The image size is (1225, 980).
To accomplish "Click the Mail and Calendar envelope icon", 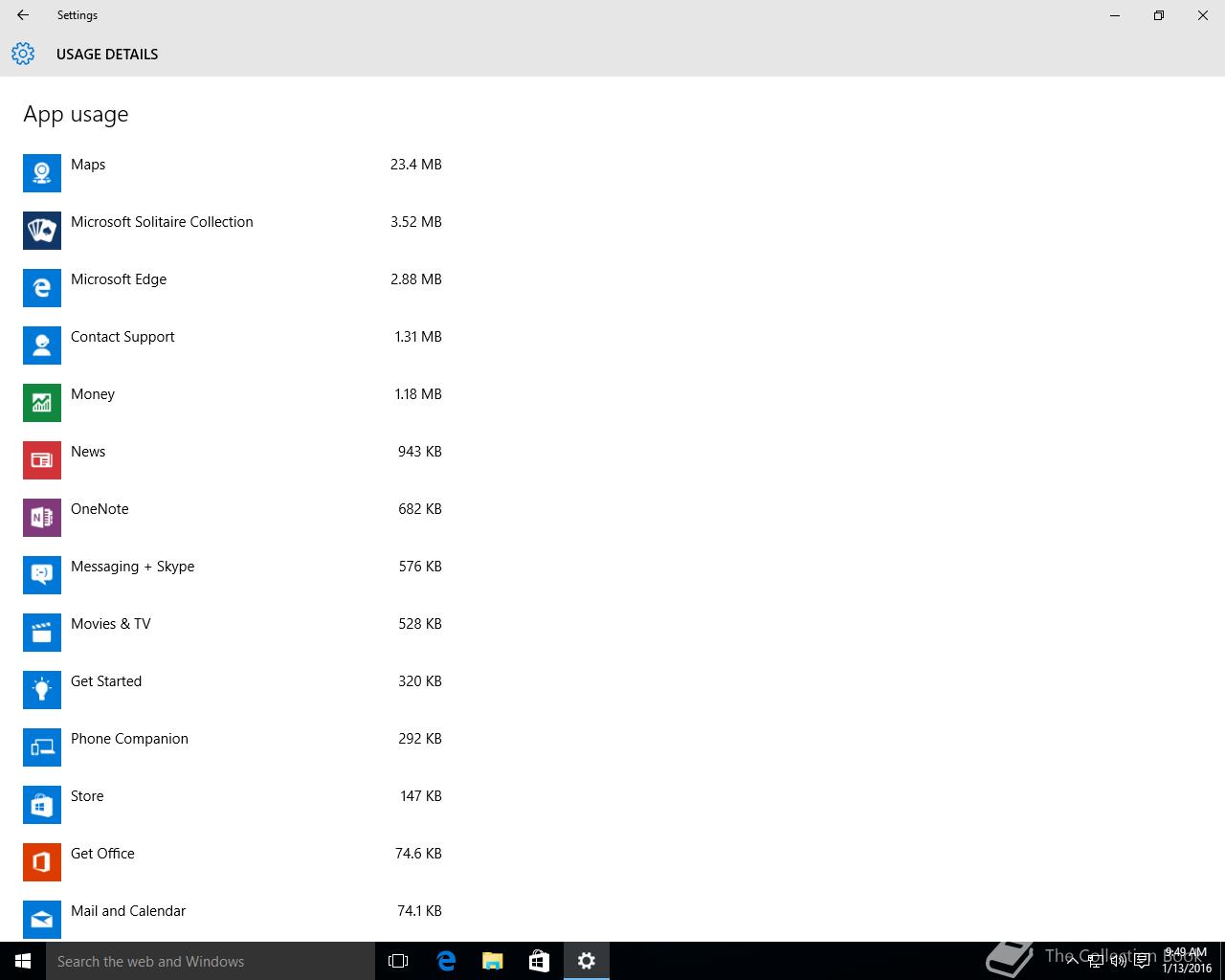I will [x=42, y=920].
